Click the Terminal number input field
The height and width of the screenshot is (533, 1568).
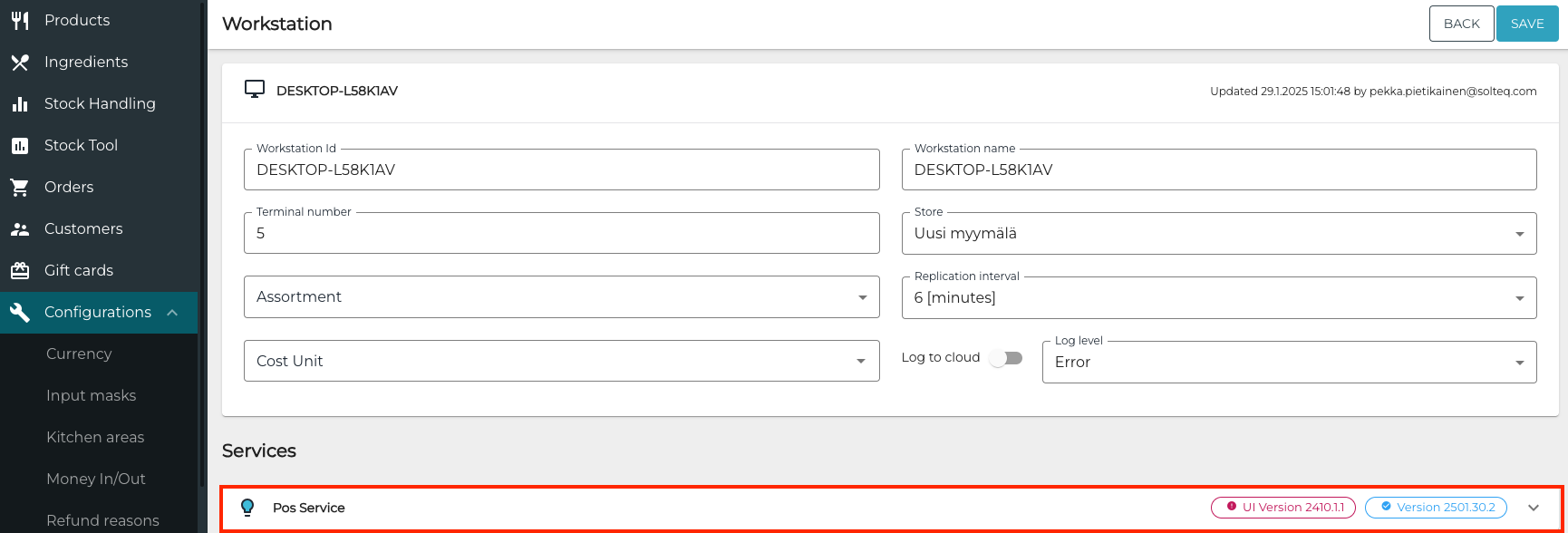point(561,234)
